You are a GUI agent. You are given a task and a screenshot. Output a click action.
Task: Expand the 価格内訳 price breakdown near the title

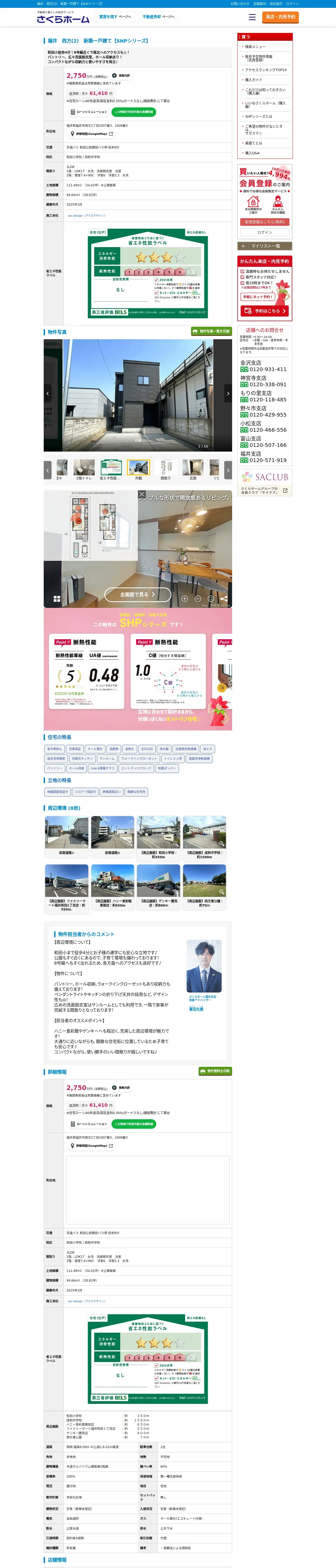click(121, 76)
